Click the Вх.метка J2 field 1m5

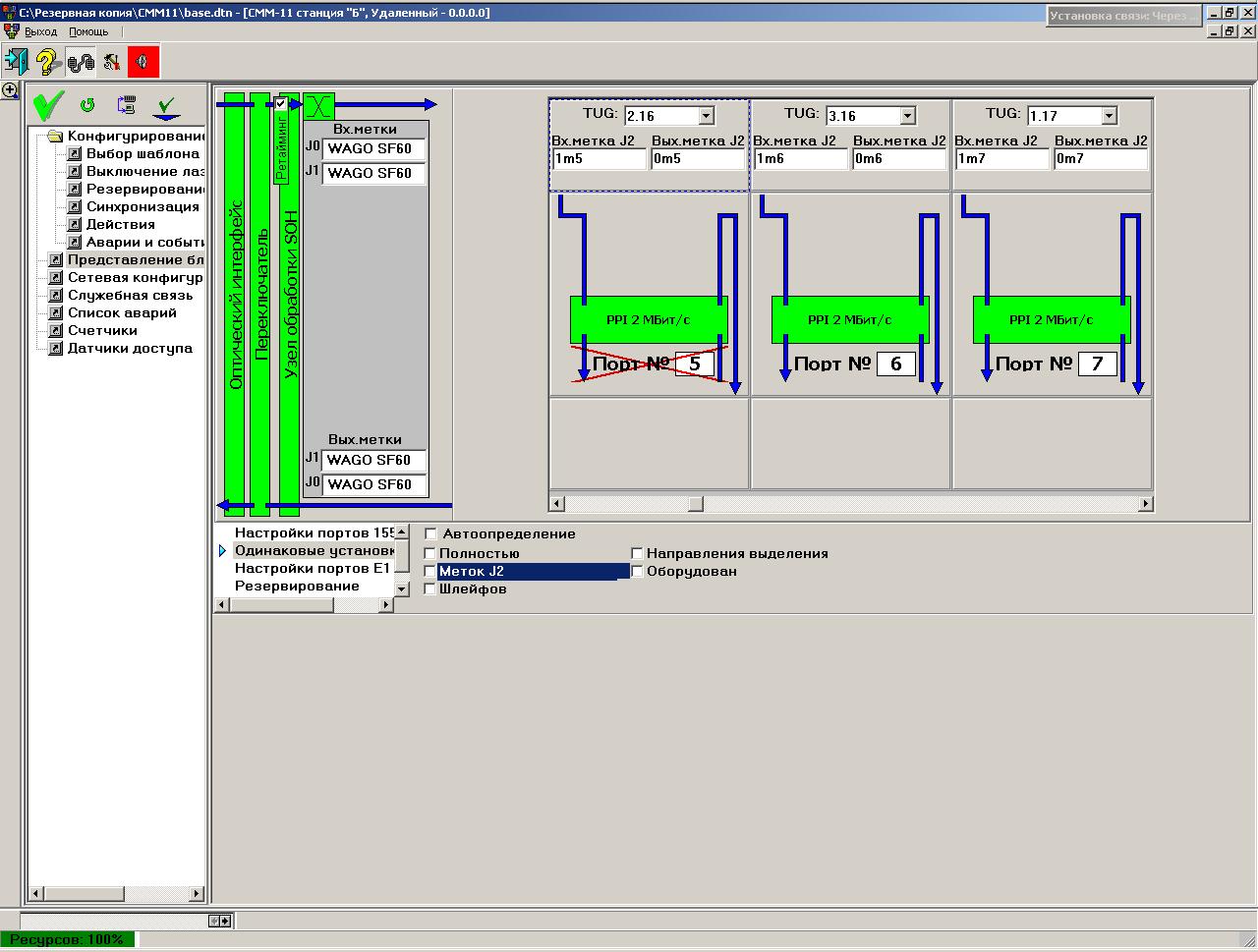600,159
